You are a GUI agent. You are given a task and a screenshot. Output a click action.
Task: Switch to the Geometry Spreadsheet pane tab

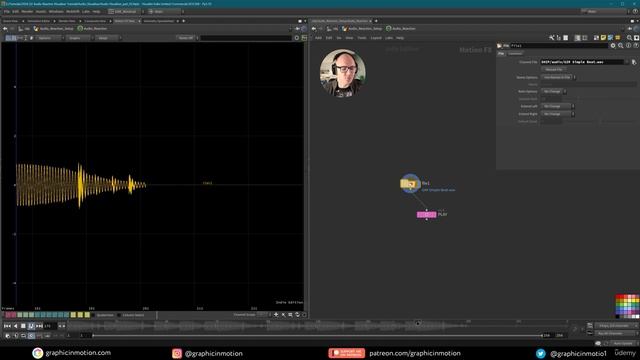(x=158, y=21)
